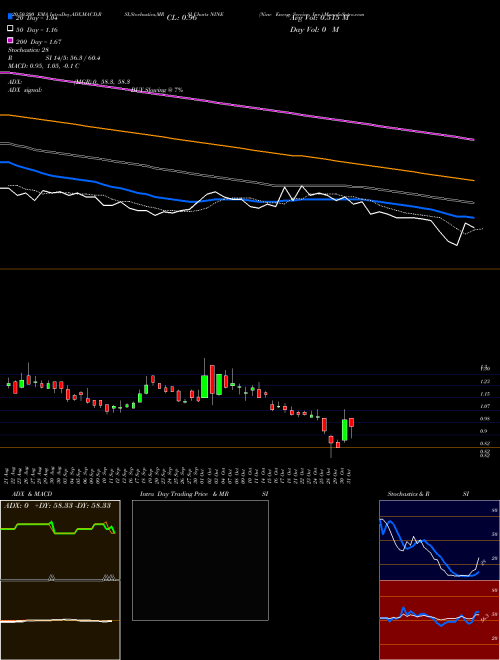This screenshot has height=660, width=500.
Task: Click the 'Intra Day Trading Price & MR' title
Action: coord(184,494)
